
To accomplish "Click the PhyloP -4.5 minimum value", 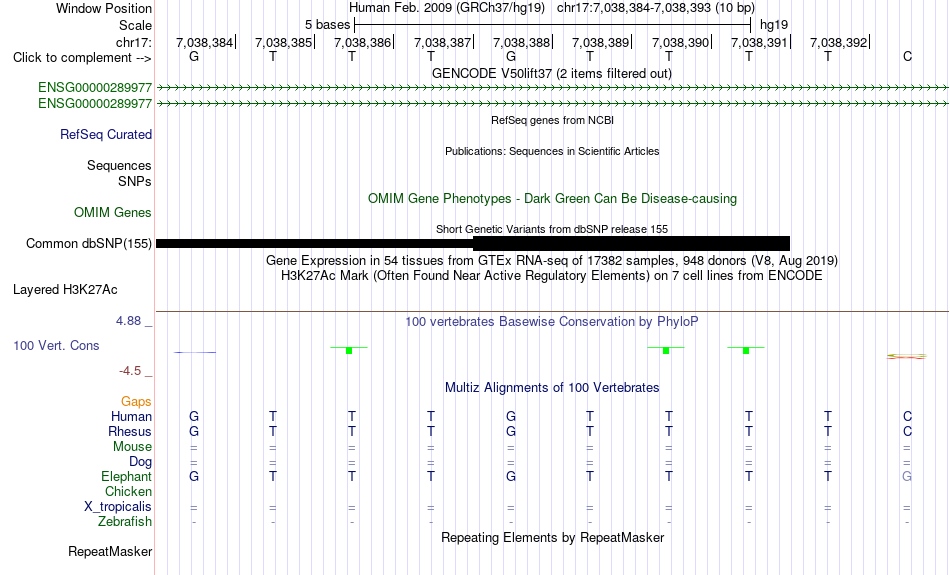I will pos(130,371).
